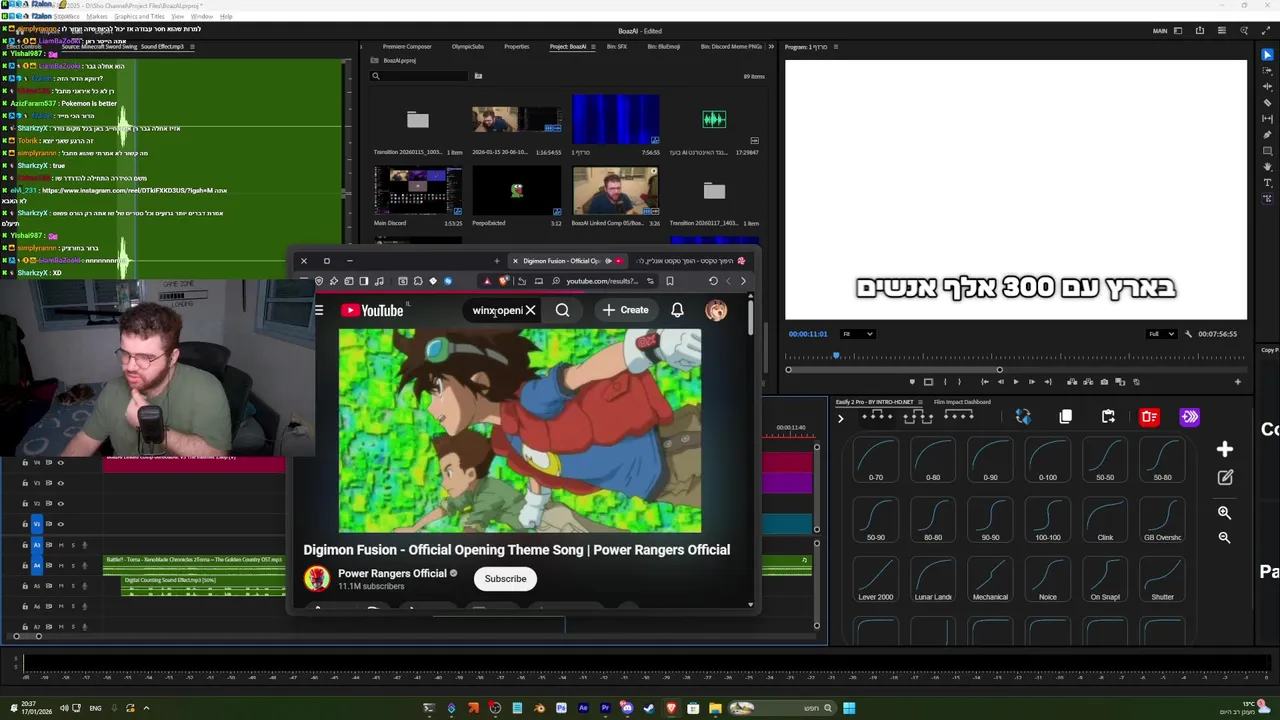
Task: Click the play button in Program monitor
Action: point(1016,382)
